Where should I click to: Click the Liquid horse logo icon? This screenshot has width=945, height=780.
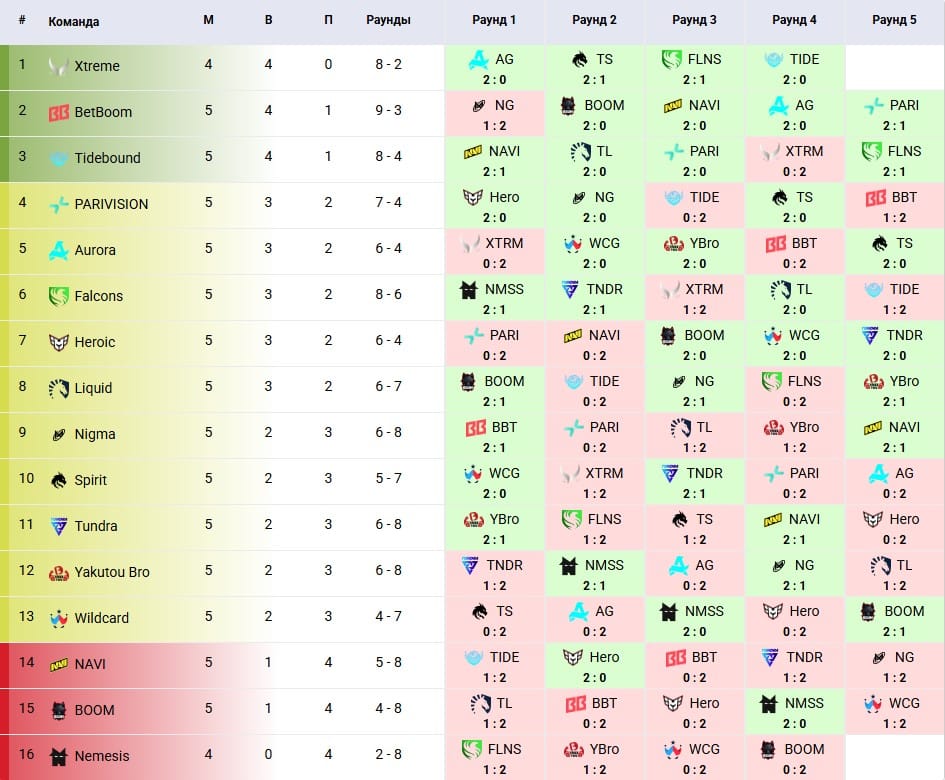[59, 388]
